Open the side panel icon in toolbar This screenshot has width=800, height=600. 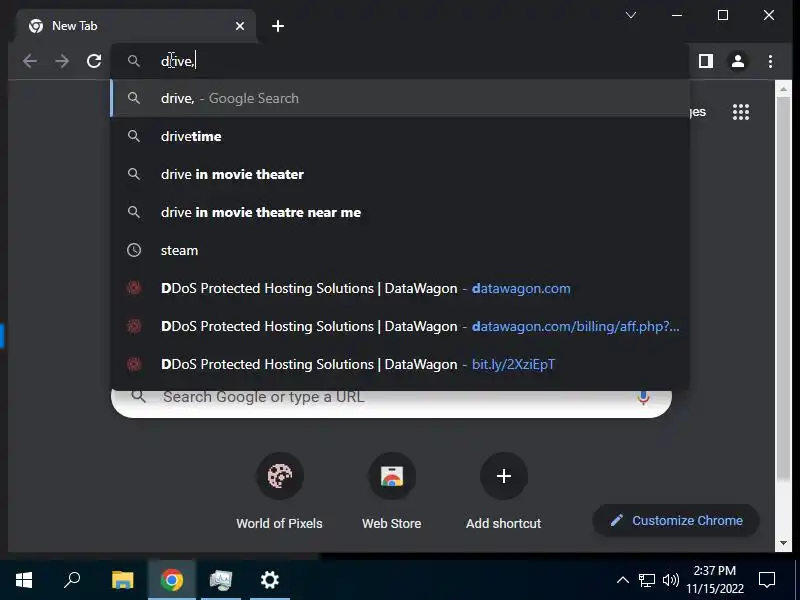706,61
